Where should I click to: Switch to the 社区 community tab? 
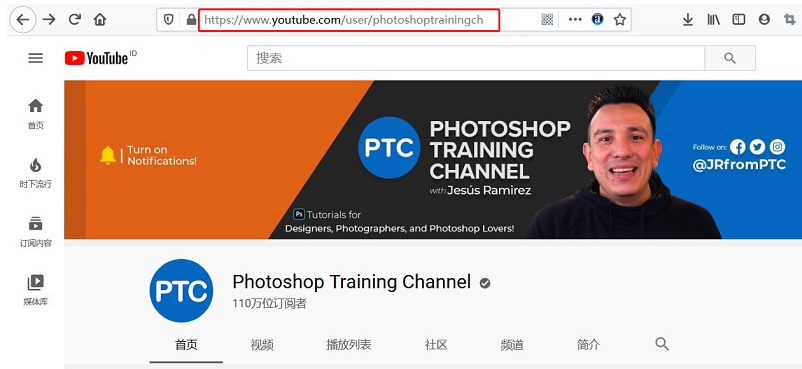[x=436, y=344]
